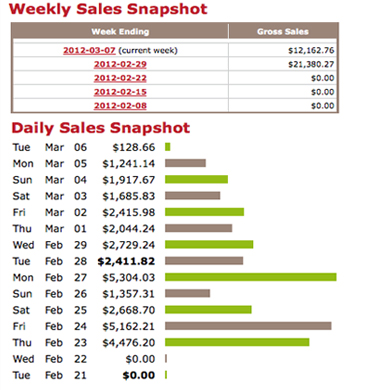
Task: Click the Gross Sales column header
Action: [x=283, y=32]
